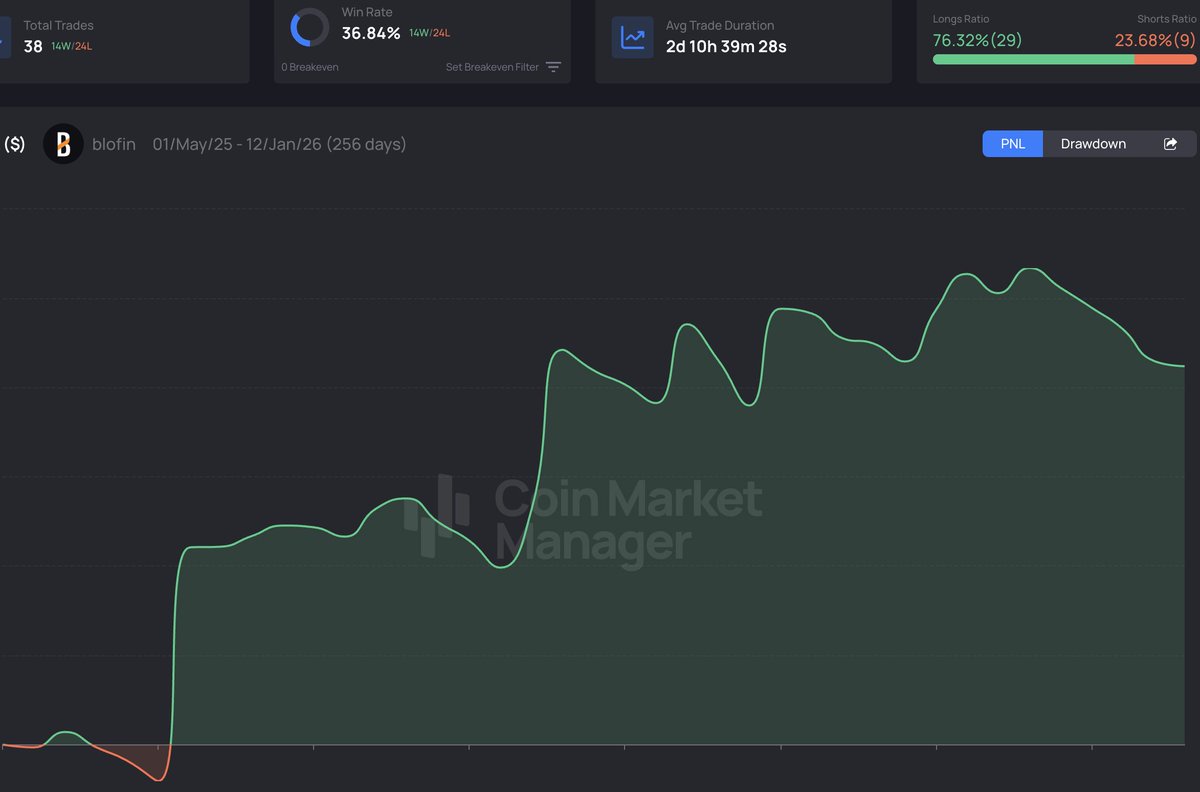Expand the Set Breakeven Filter options

pos(553,67)
